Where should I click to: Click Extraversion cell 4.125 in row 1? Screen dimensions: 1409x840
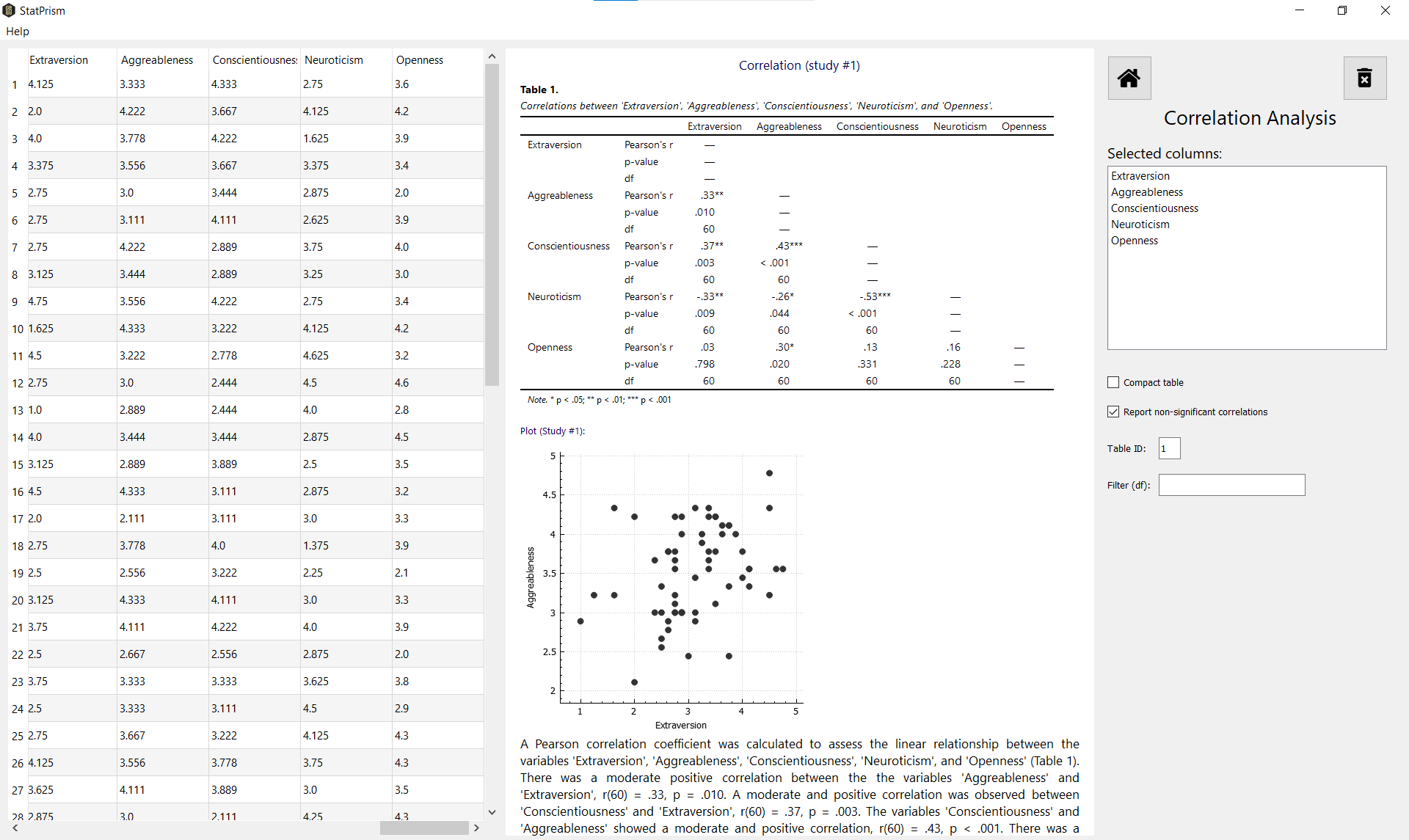tap(72, 84)
